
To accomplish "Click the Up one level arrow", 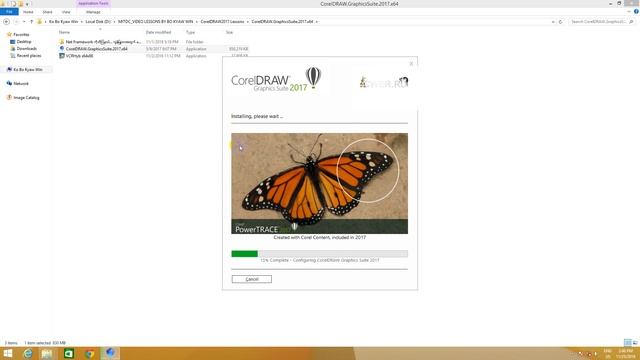I will tap(31, 22).
